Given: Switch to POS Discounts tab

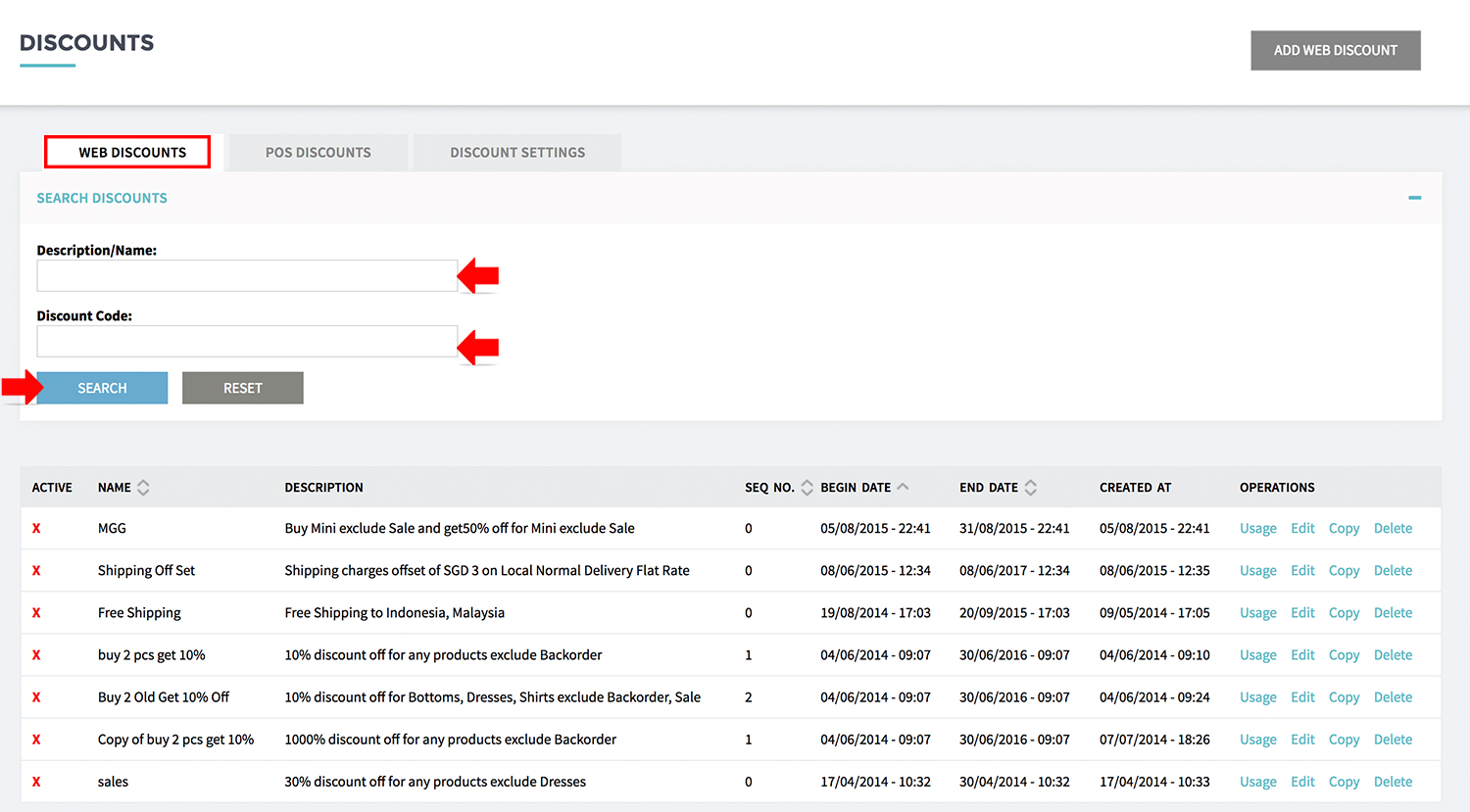Looking at the screenshot, I should (x=318, y=153).
